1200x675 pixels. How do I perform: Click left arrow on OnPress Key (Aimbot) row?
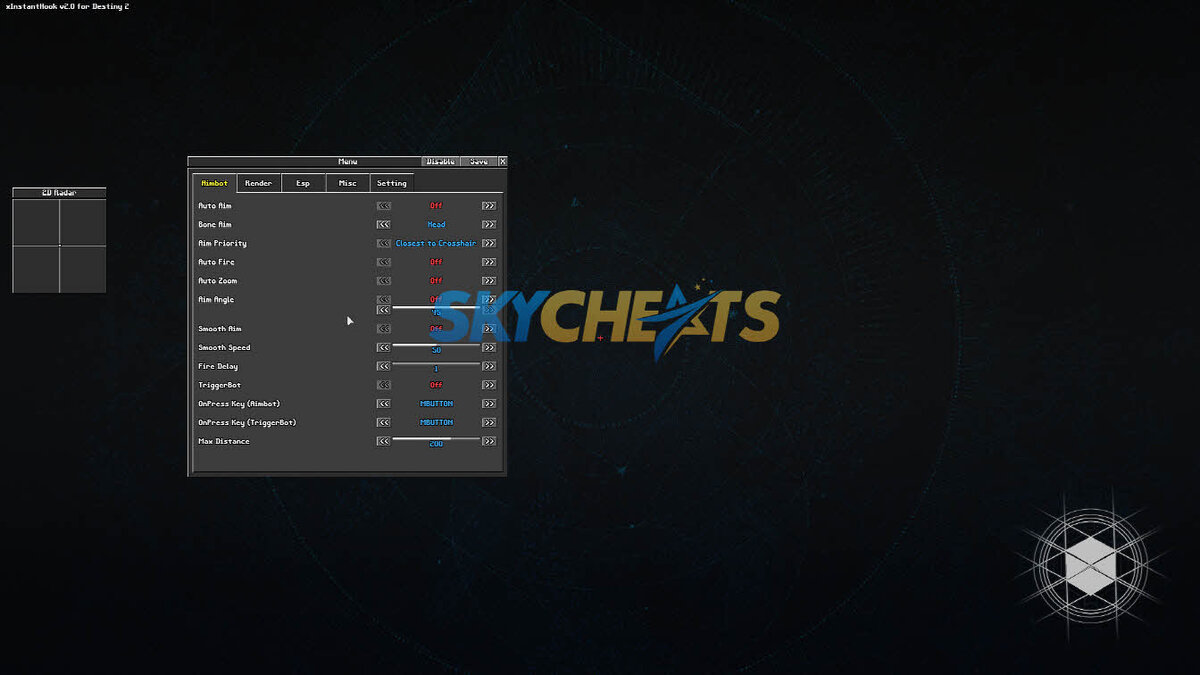pos(383,404)
